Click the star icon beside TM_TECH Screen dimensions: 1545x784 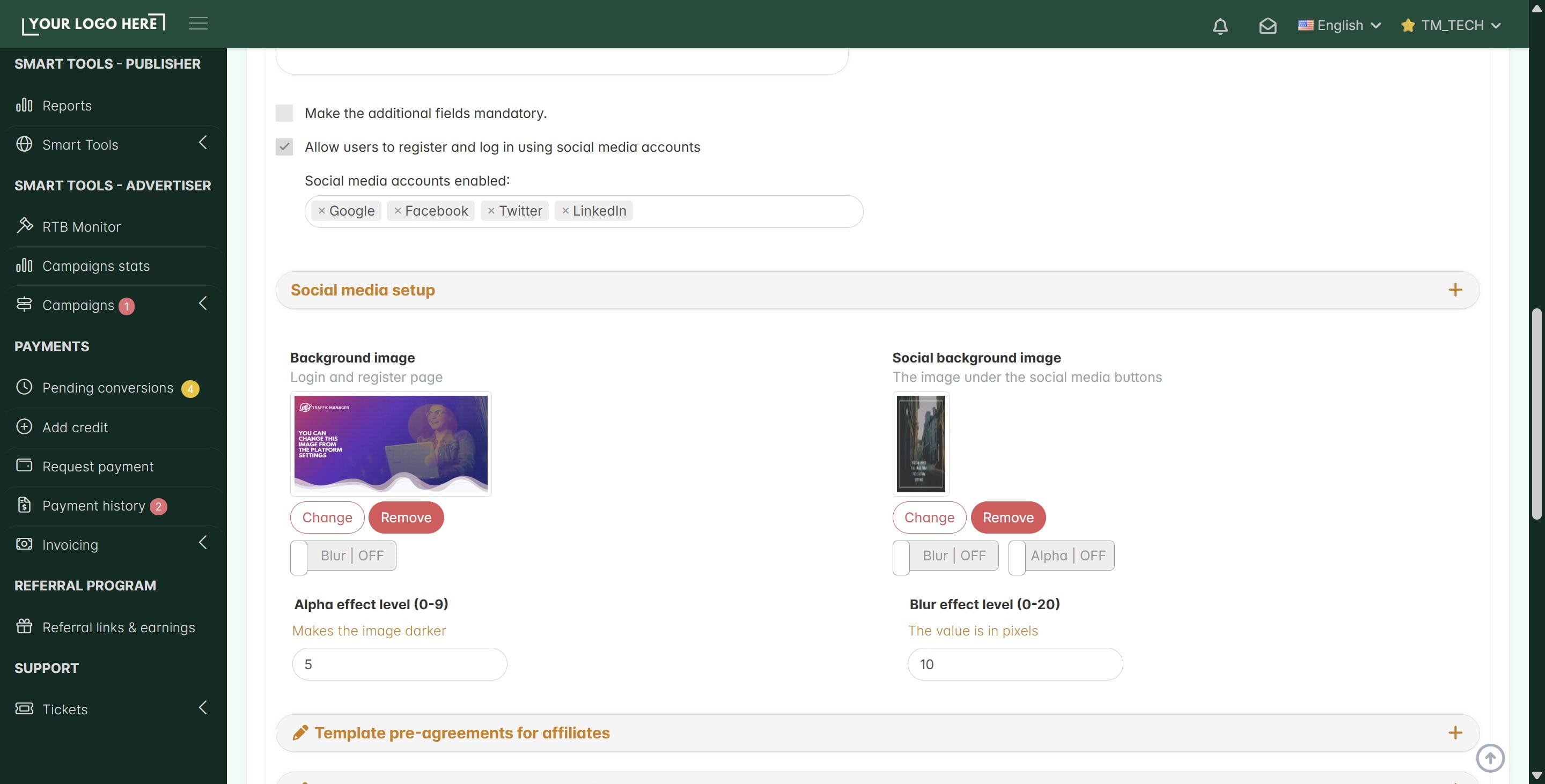click(1408, 25)
